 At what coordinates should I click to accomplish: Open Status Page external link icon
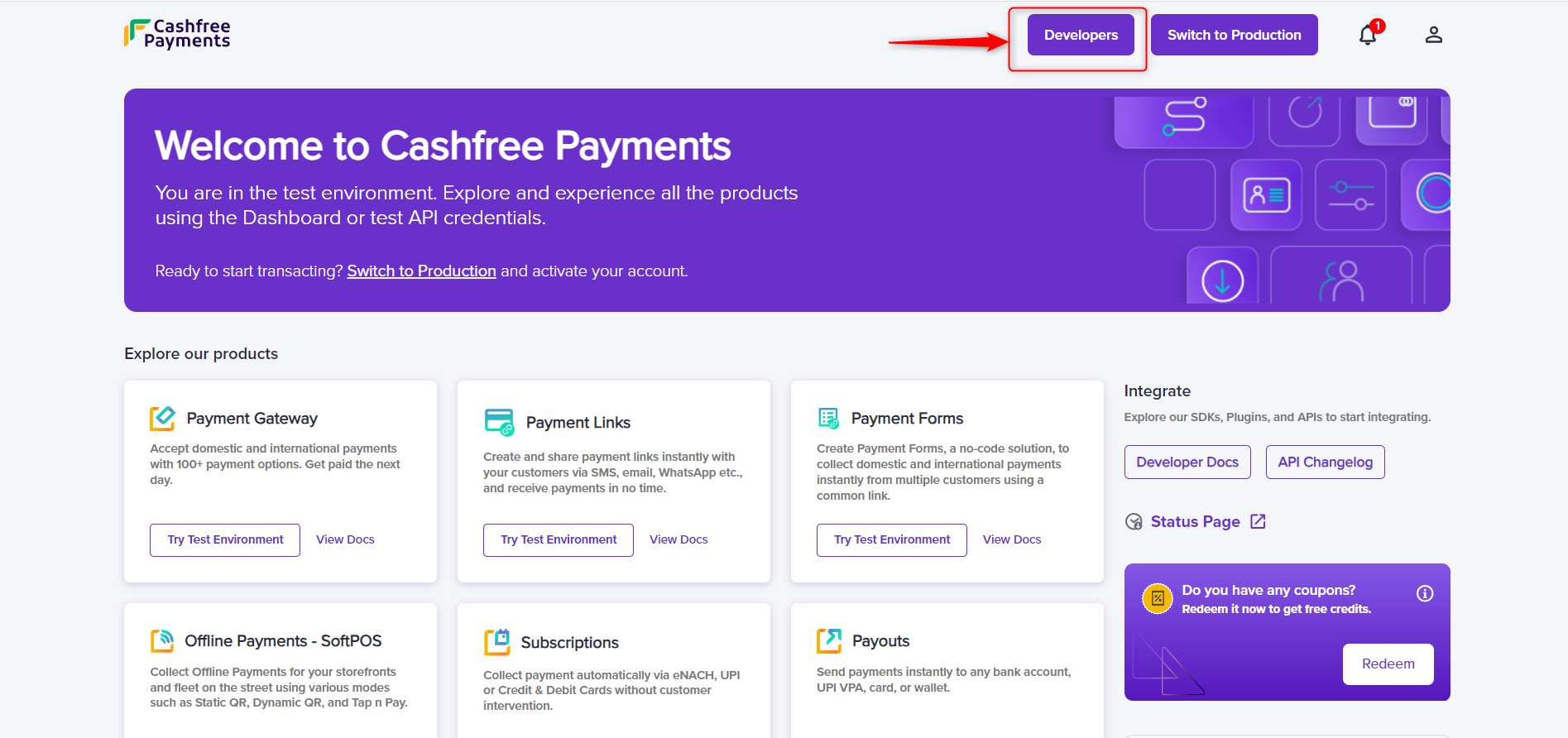coord(1258,521)
